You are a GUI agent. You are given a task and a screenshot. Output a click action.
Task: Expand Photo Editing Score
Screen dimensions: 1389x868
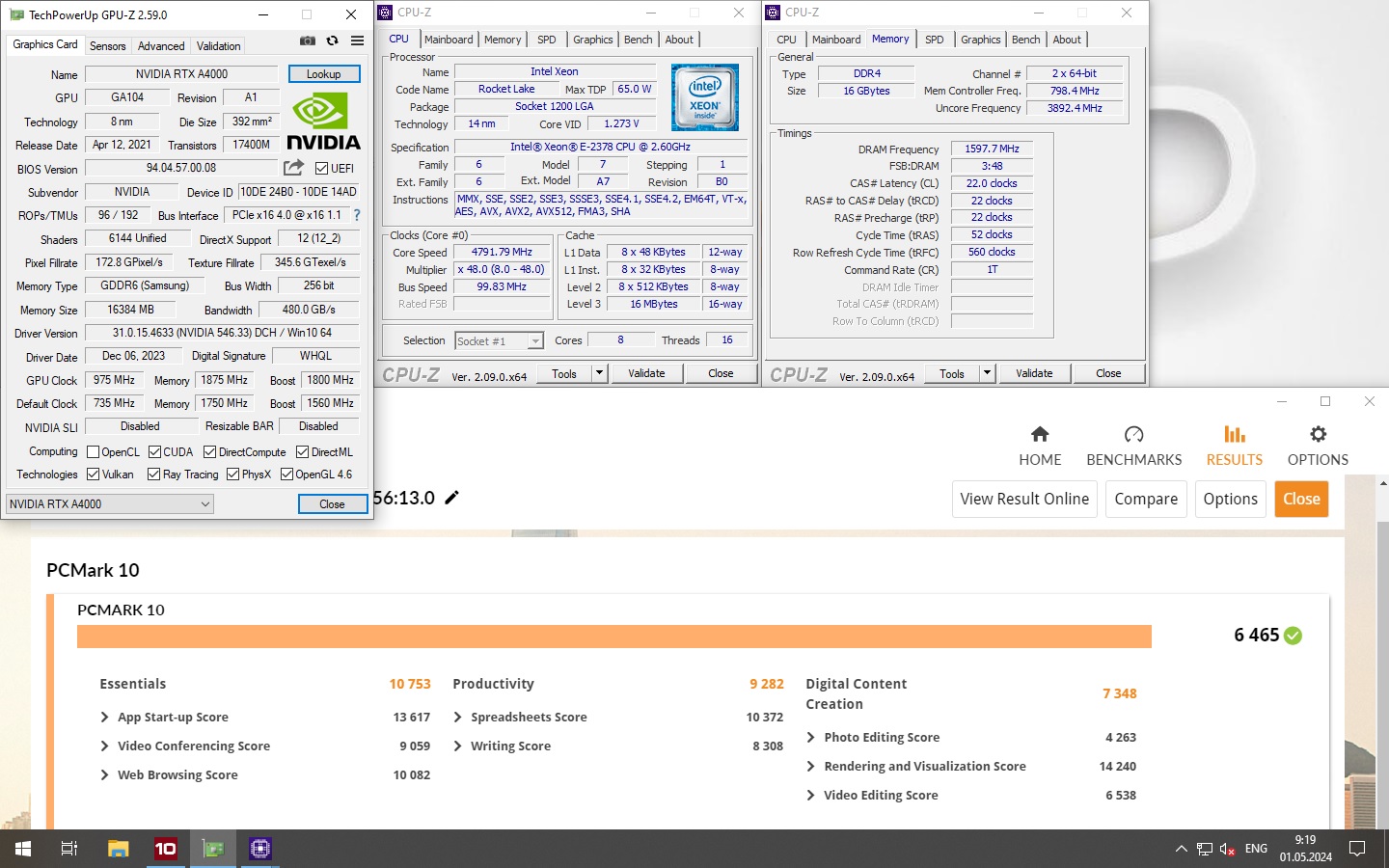click(810, 737)
